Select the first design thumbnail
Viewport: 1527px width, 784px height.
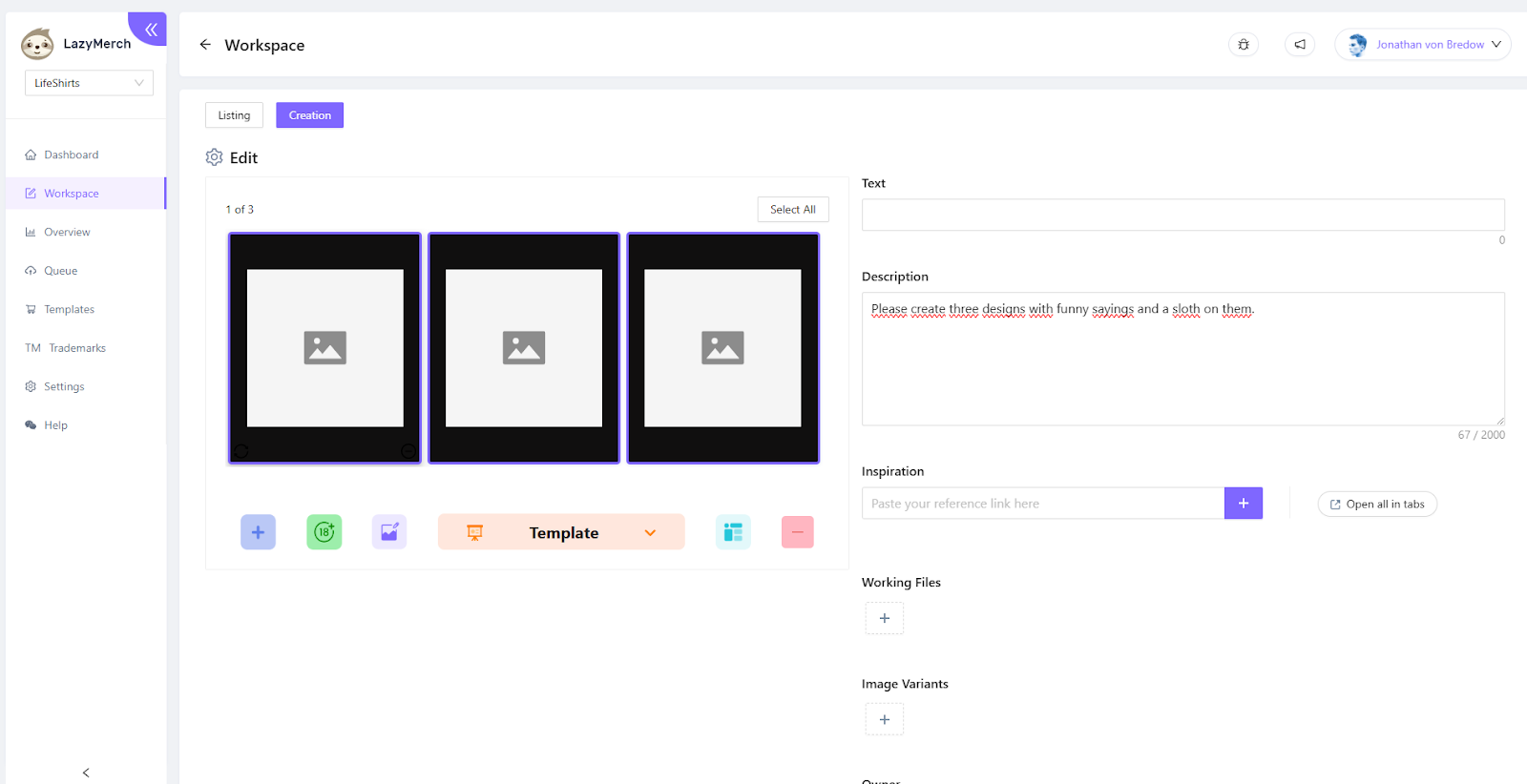324,348
